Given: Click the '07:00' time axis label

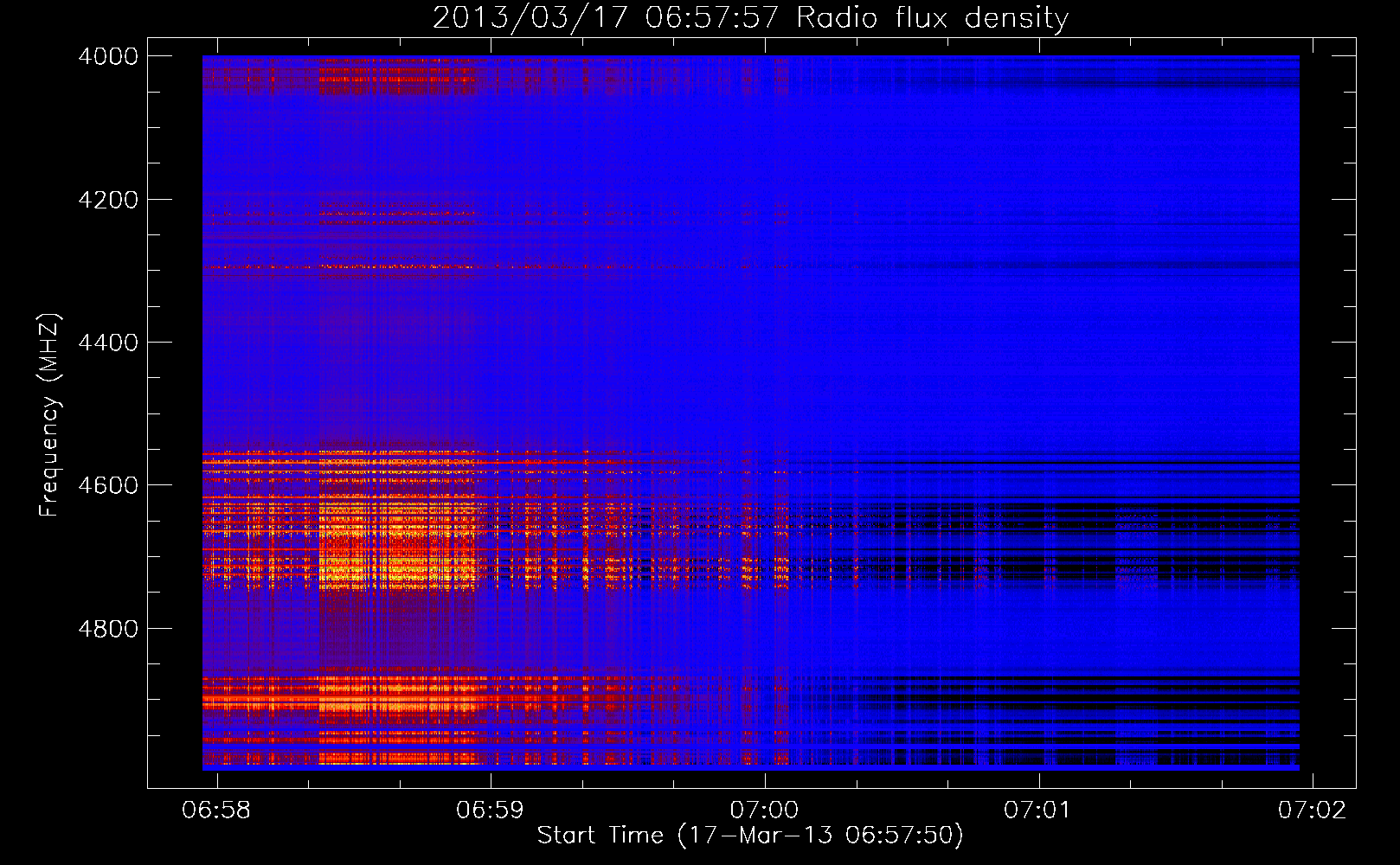Looking at the screenshot, I should (x=764, y=810).
